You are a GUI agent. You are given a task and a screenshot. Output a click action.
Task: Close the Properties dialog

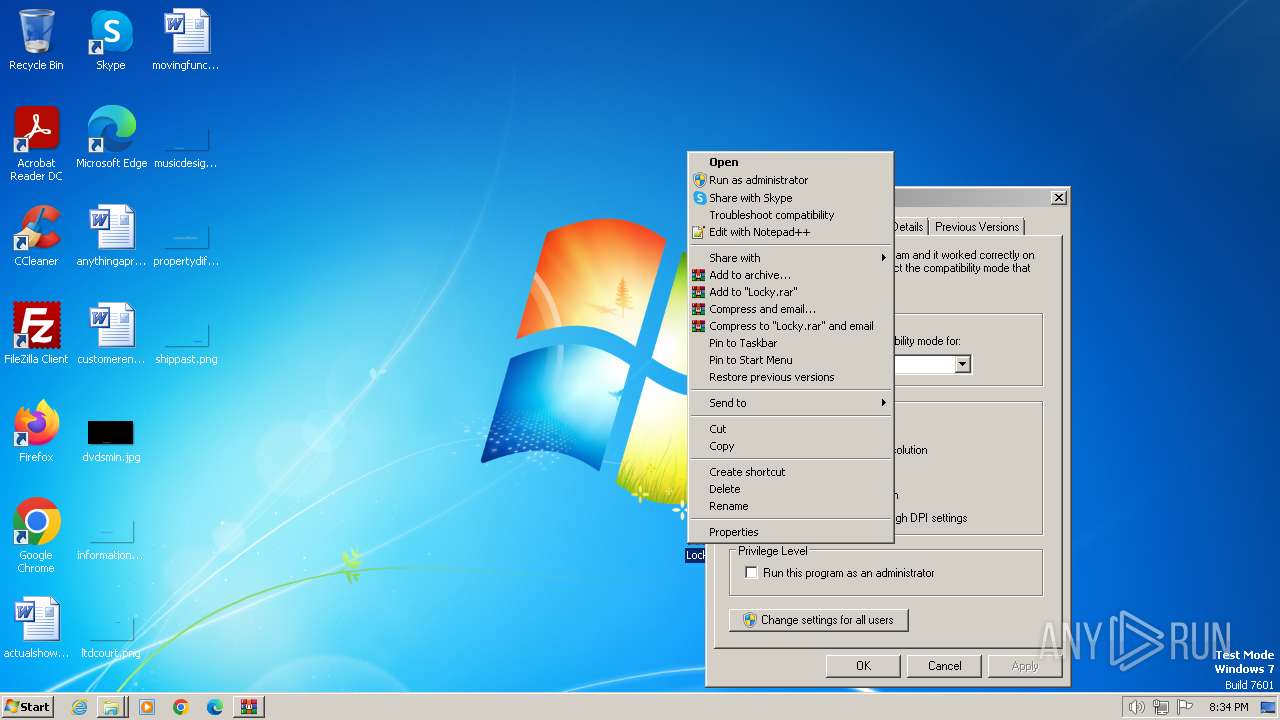[1059, 198]
